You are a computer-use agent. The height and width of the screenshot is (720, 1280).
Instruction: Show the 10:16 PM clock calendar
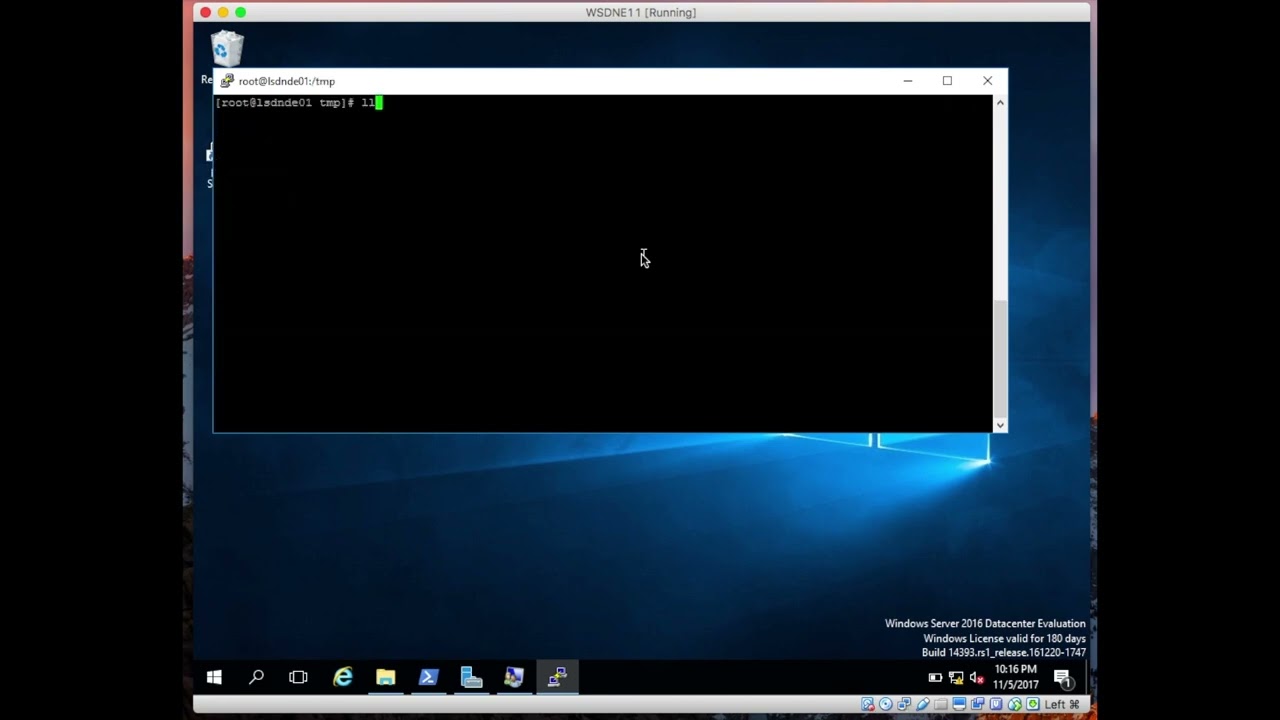(x=1016, y=677)
